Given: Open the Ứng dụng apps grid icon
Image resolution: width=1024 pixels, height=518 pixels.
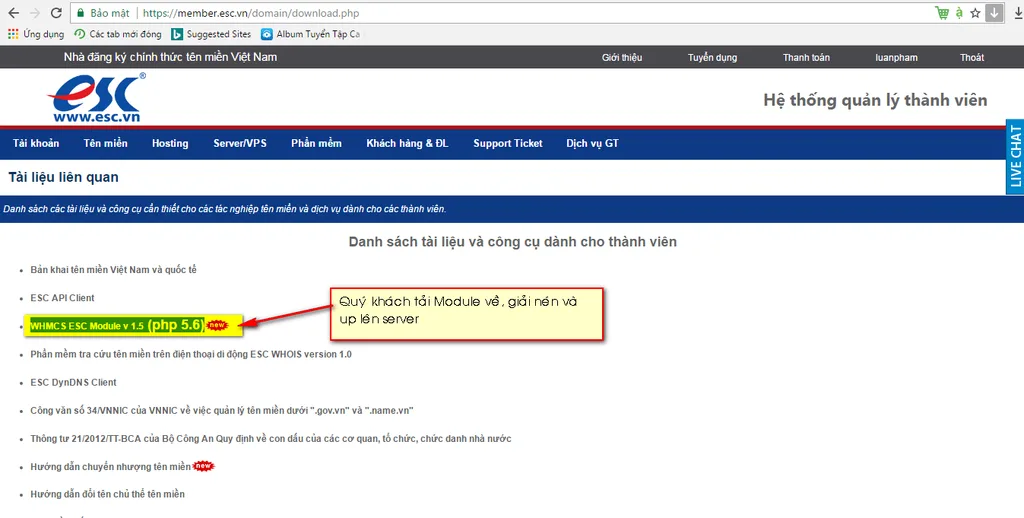Looking at the screenshot, I should (x=13, y=34).
